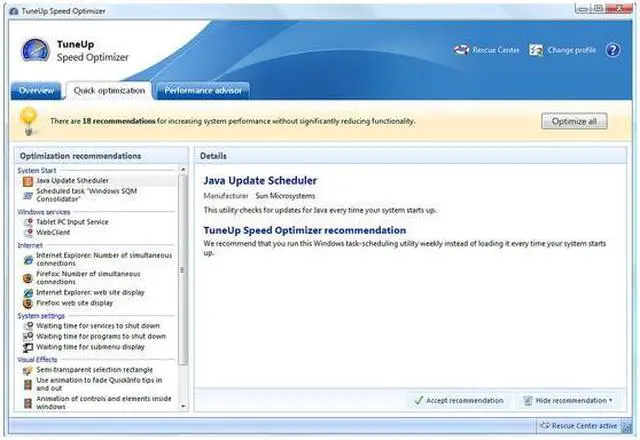
Task: Click the Change profile icon
Action: pos(536,50)
